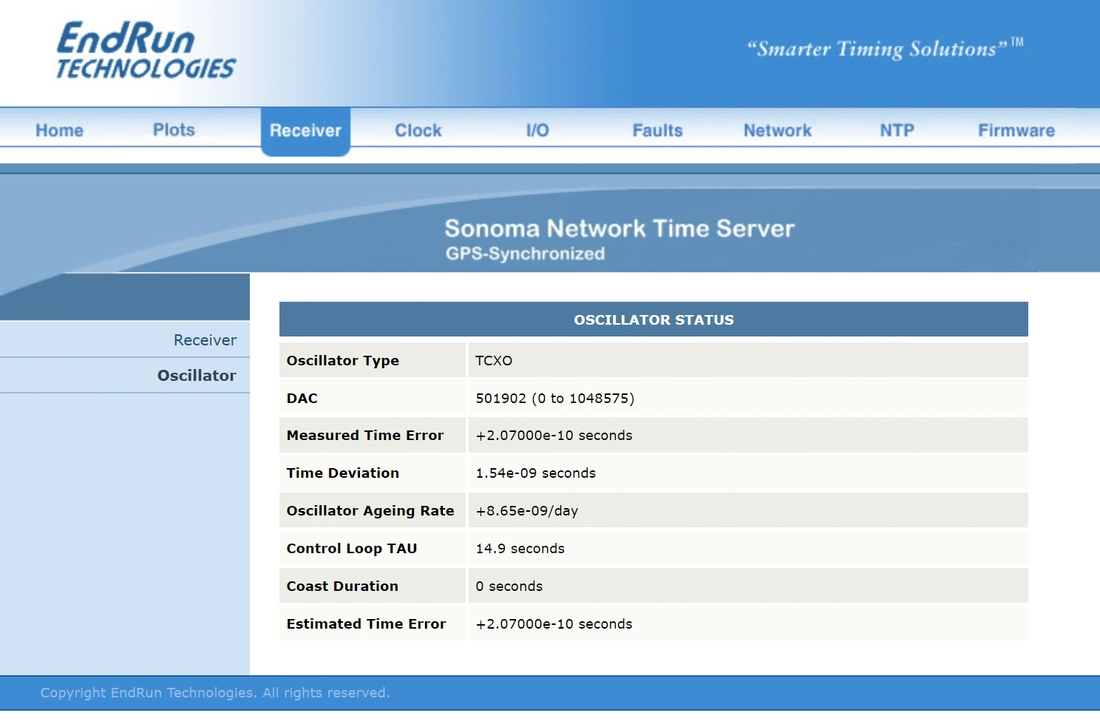Click the Measured Time Error label
Viewport: 1100px width, 727px height.
coord(365,435)
